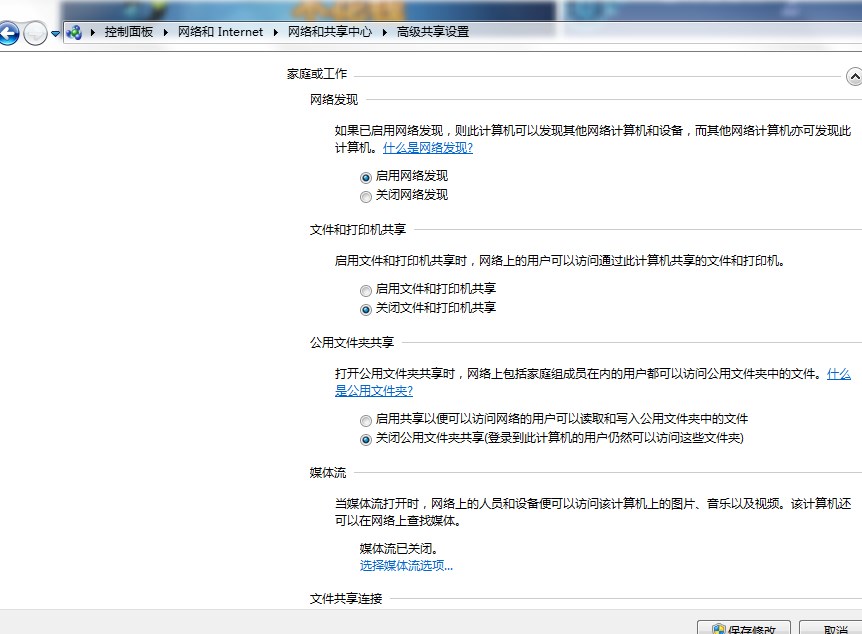The image size is (862, 634).
Task: Click the 媒体流已关闭。 status text
Action: [x=399, y=549]
